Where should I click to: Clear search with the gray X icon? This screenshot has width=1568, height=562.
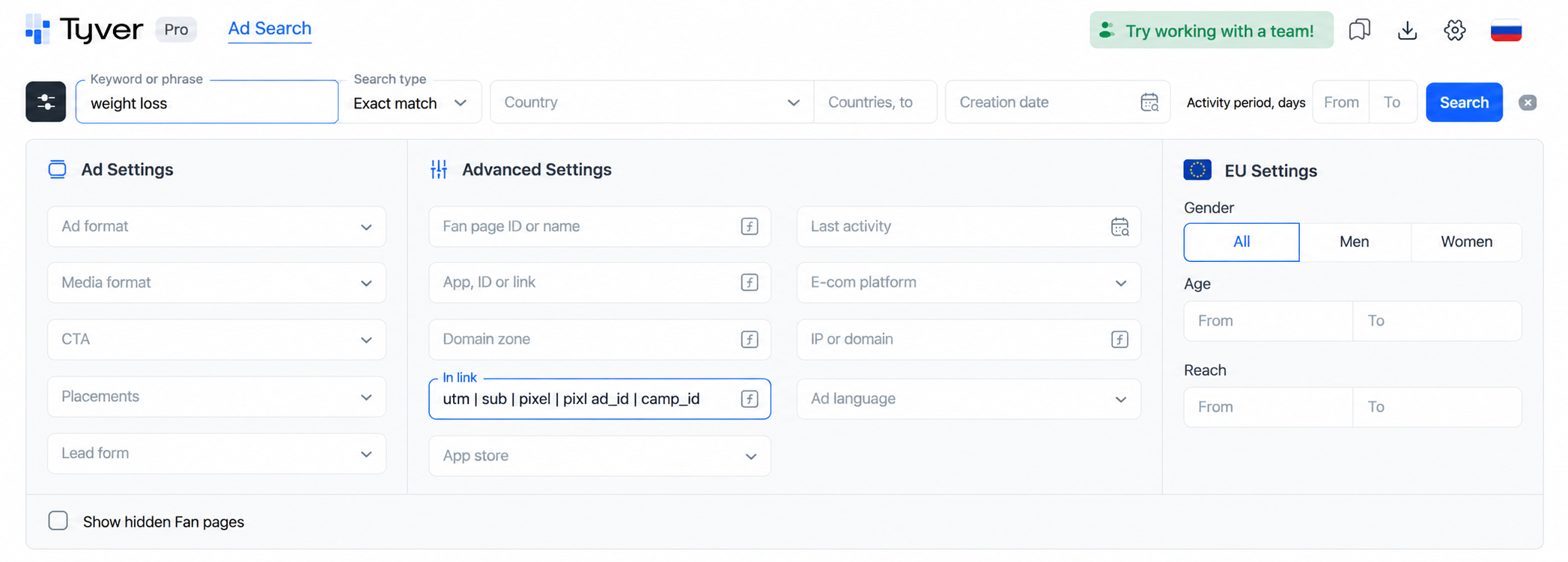click(x=1528, y=103)
